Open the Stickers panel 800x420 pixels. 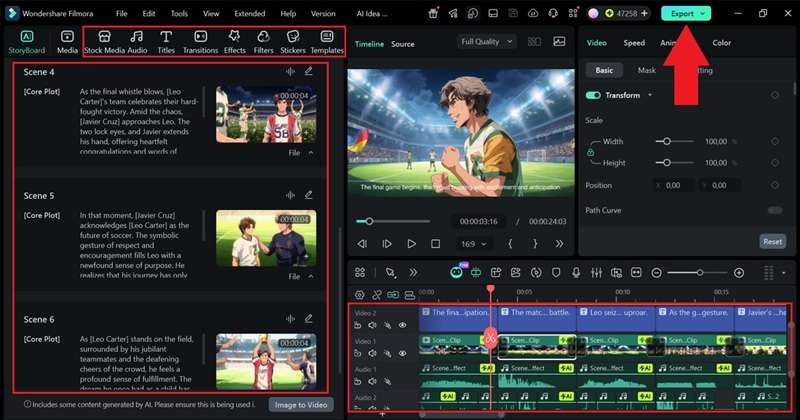(x=293, y=42)
